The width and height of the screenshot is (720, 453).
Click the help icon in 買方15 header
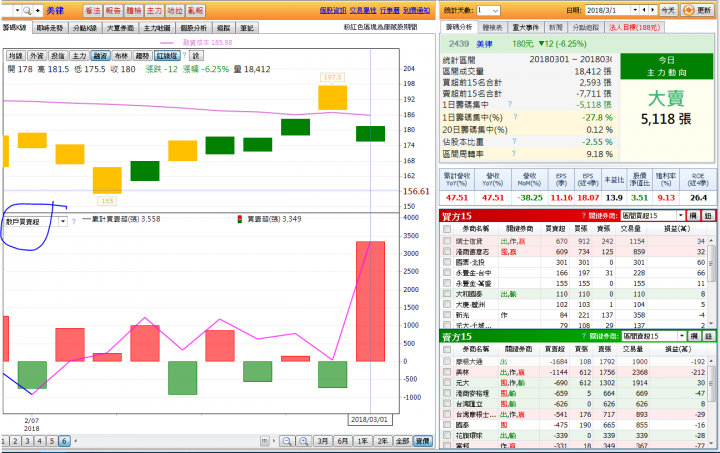point(584,216)
